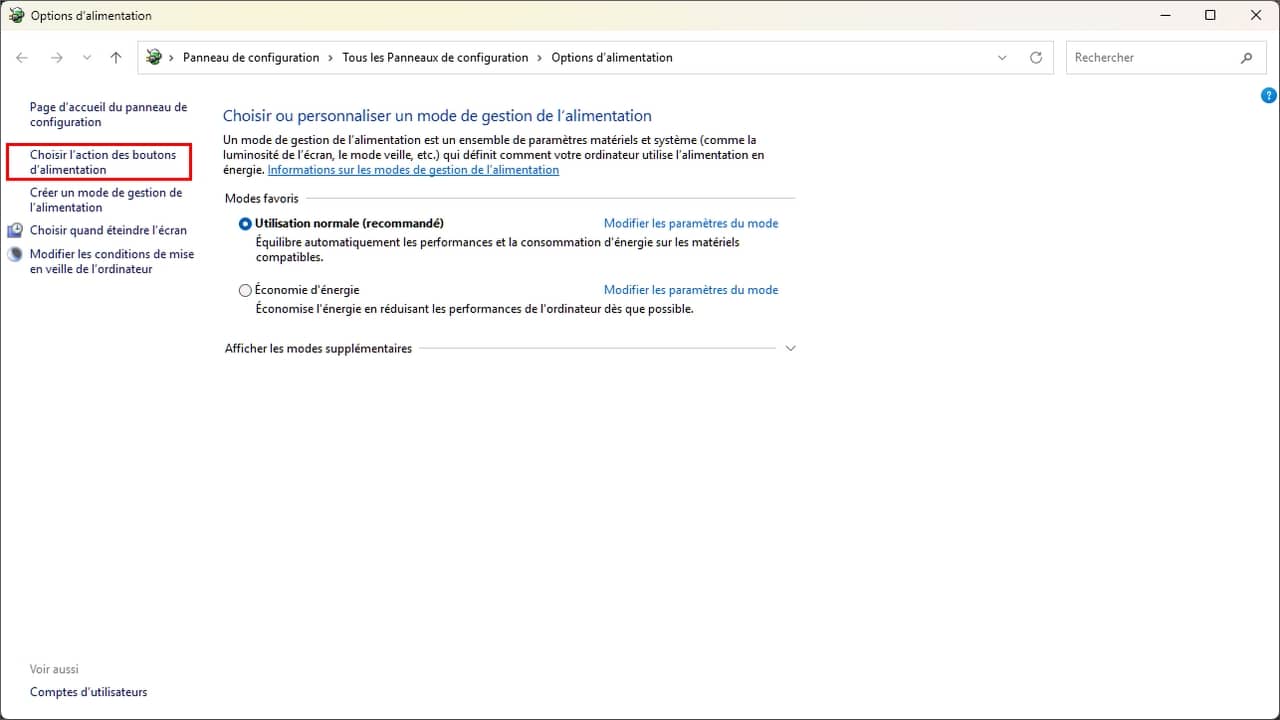Go to Tous les Panneaux de configuration breadcrumb
This screenshot has width=1280, height=720.
tap(435, 58)
